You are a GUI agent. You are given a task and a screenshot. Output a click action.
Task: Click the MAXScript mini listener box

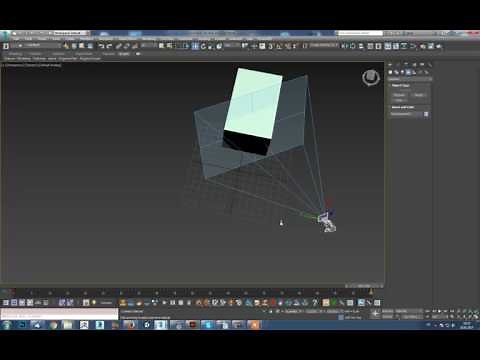tap(59, 314)
